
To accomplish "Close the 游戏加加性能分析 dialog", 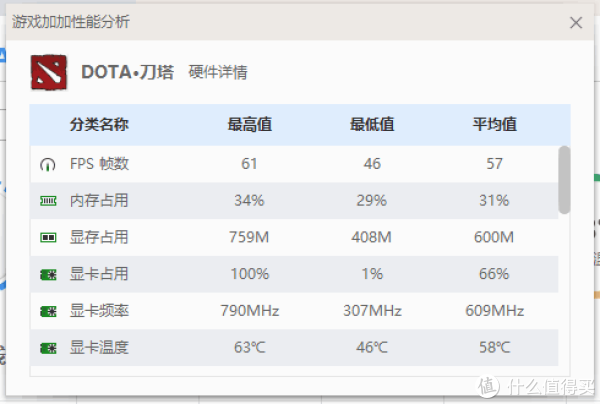I will [576, 23].
